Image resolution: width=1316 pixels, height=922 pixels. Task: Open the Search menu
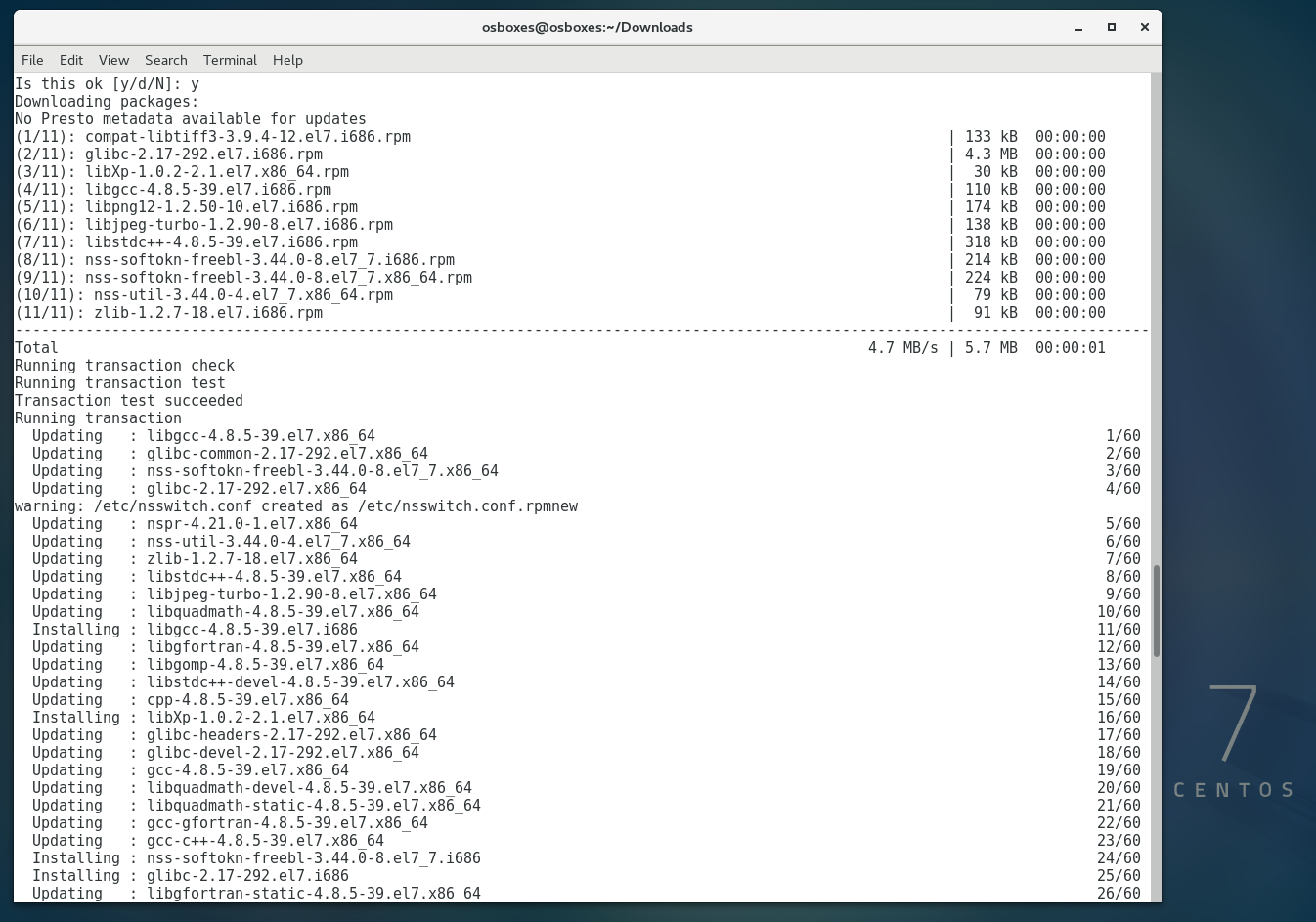165,60
